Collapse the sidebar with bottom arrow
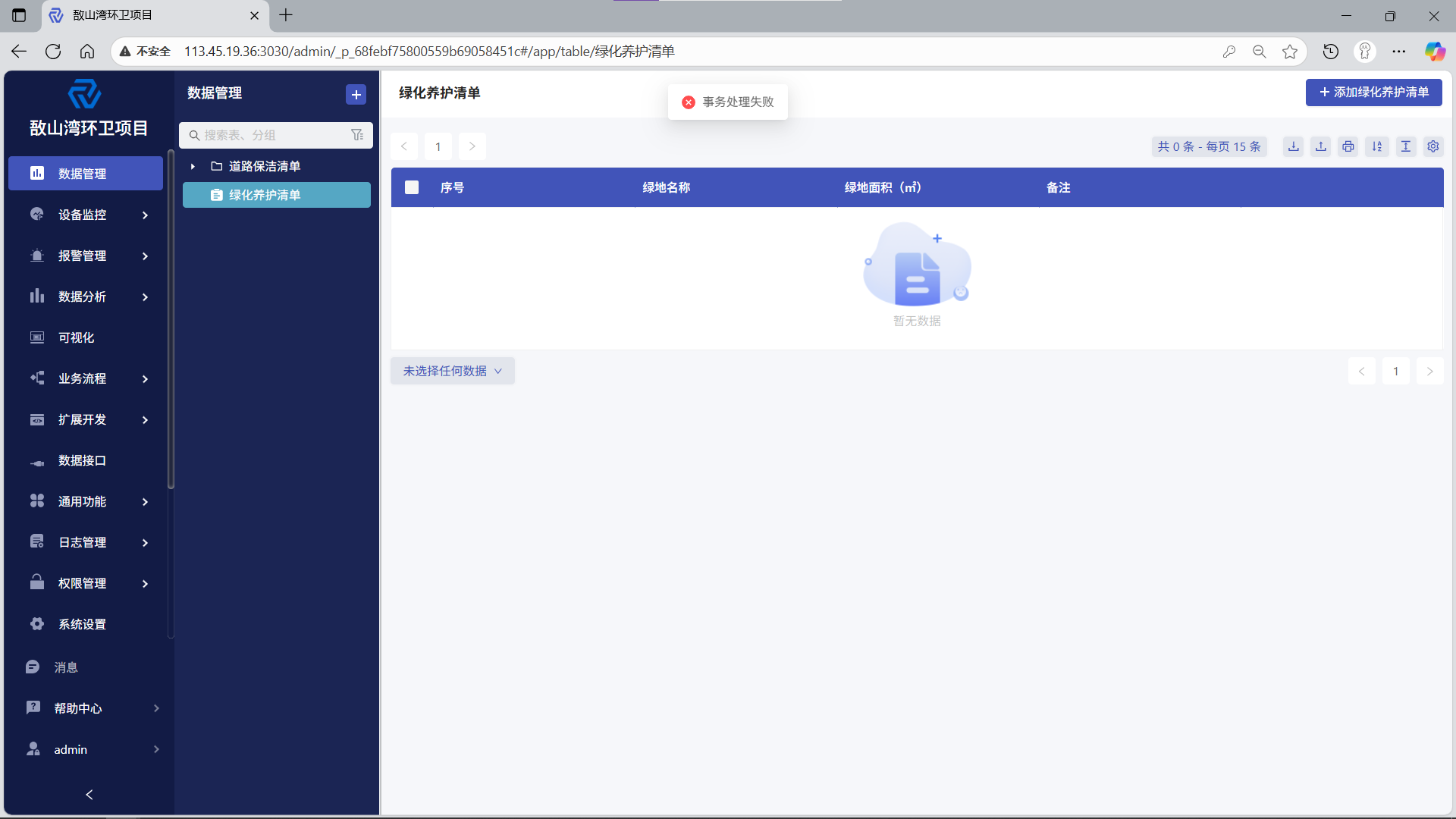The height and width of the screenshot is (819, 1456). point(89,794)
